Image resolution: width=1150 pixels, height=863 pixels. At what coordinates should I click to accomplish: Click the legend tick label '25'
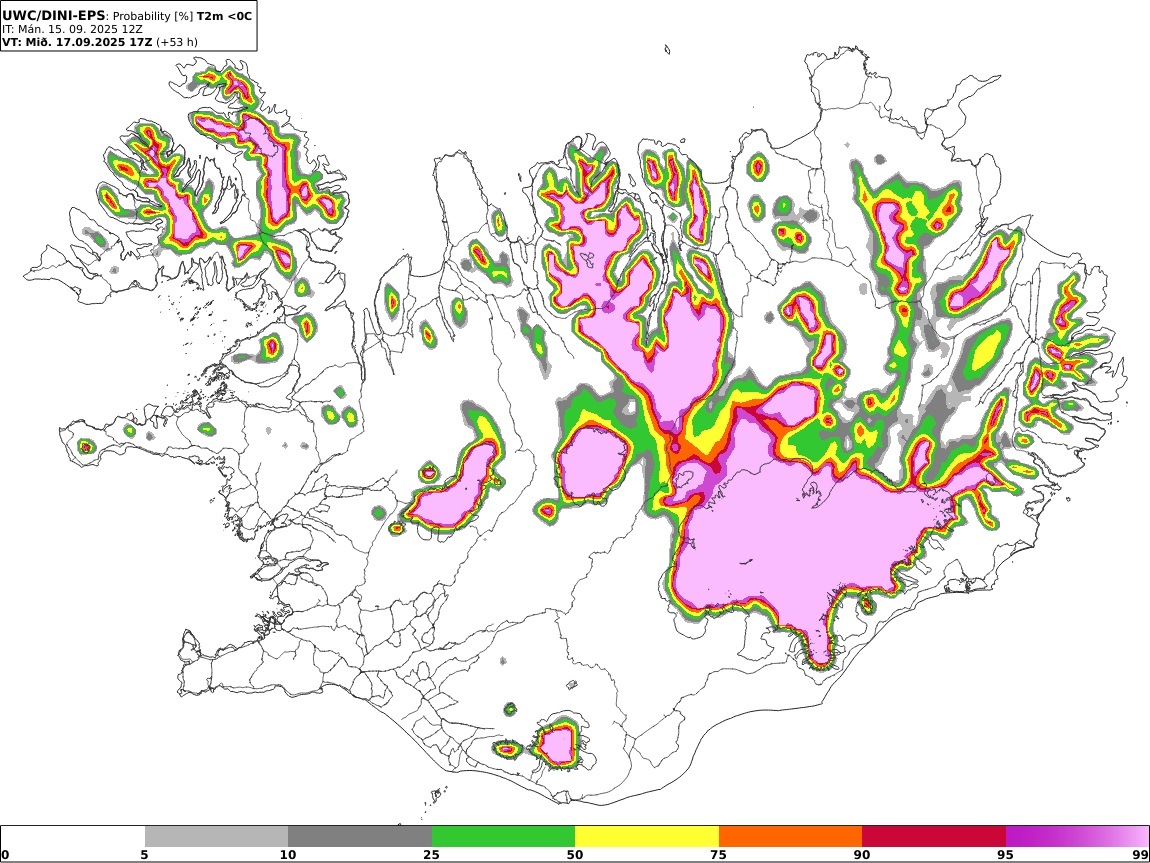coord(432,855)
